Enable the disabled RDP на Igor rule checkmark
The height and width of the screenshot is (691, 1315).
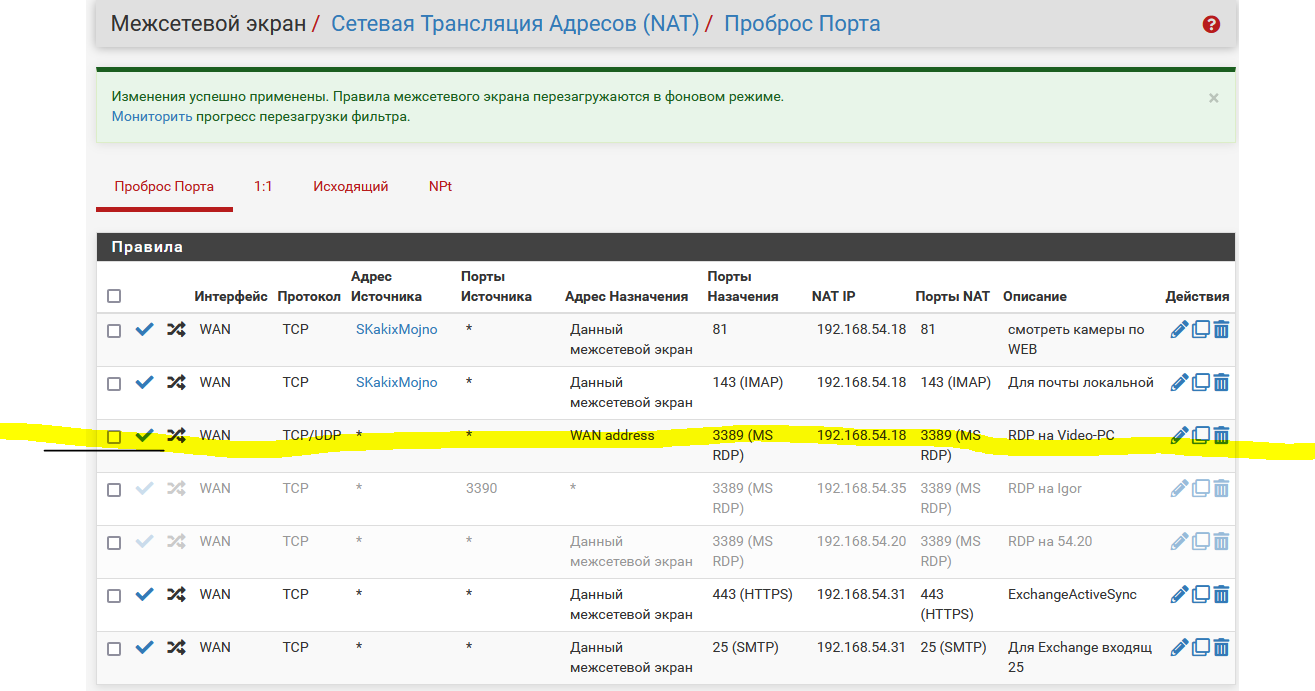(x=145, y=488)
